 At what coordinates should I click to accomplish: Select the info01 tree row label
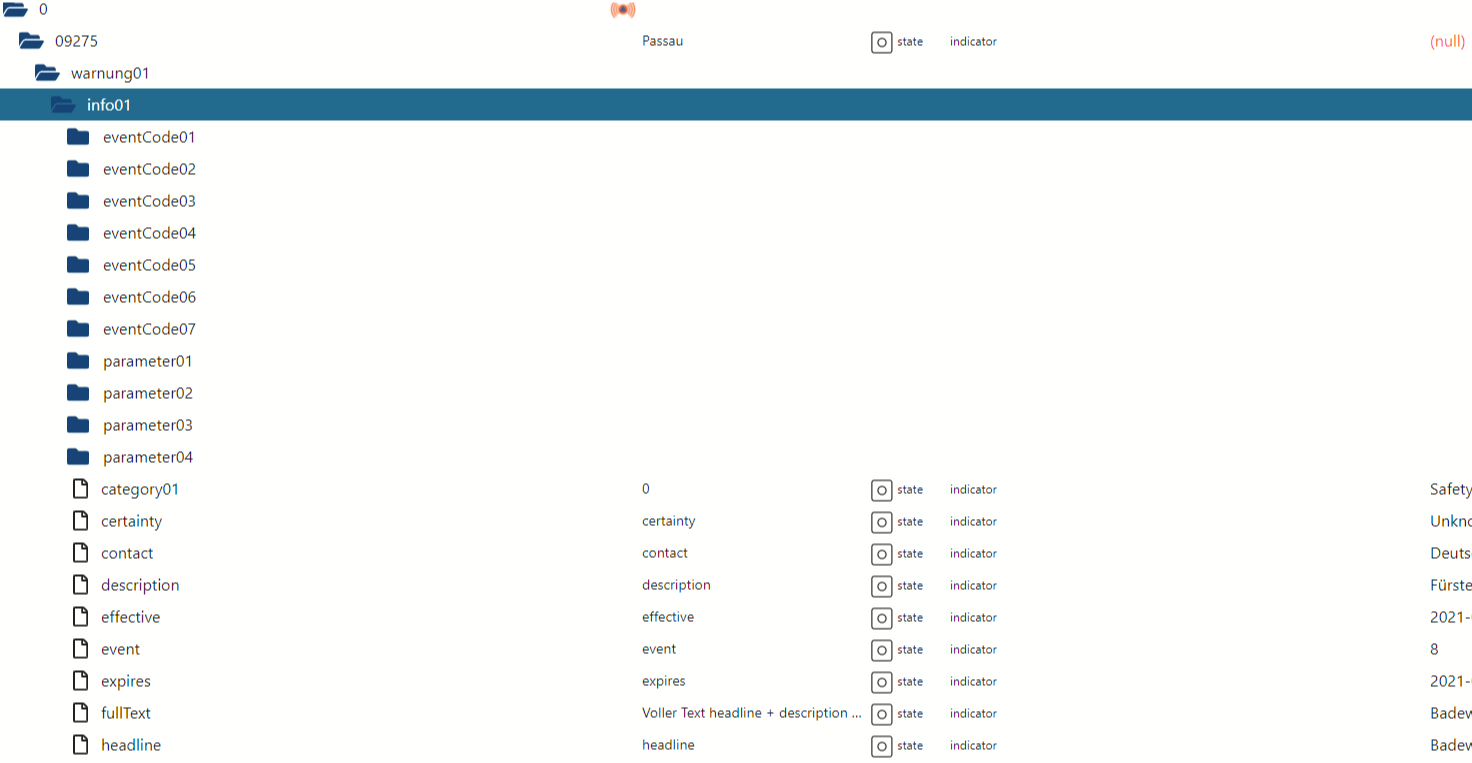click(x=109, y=105)
